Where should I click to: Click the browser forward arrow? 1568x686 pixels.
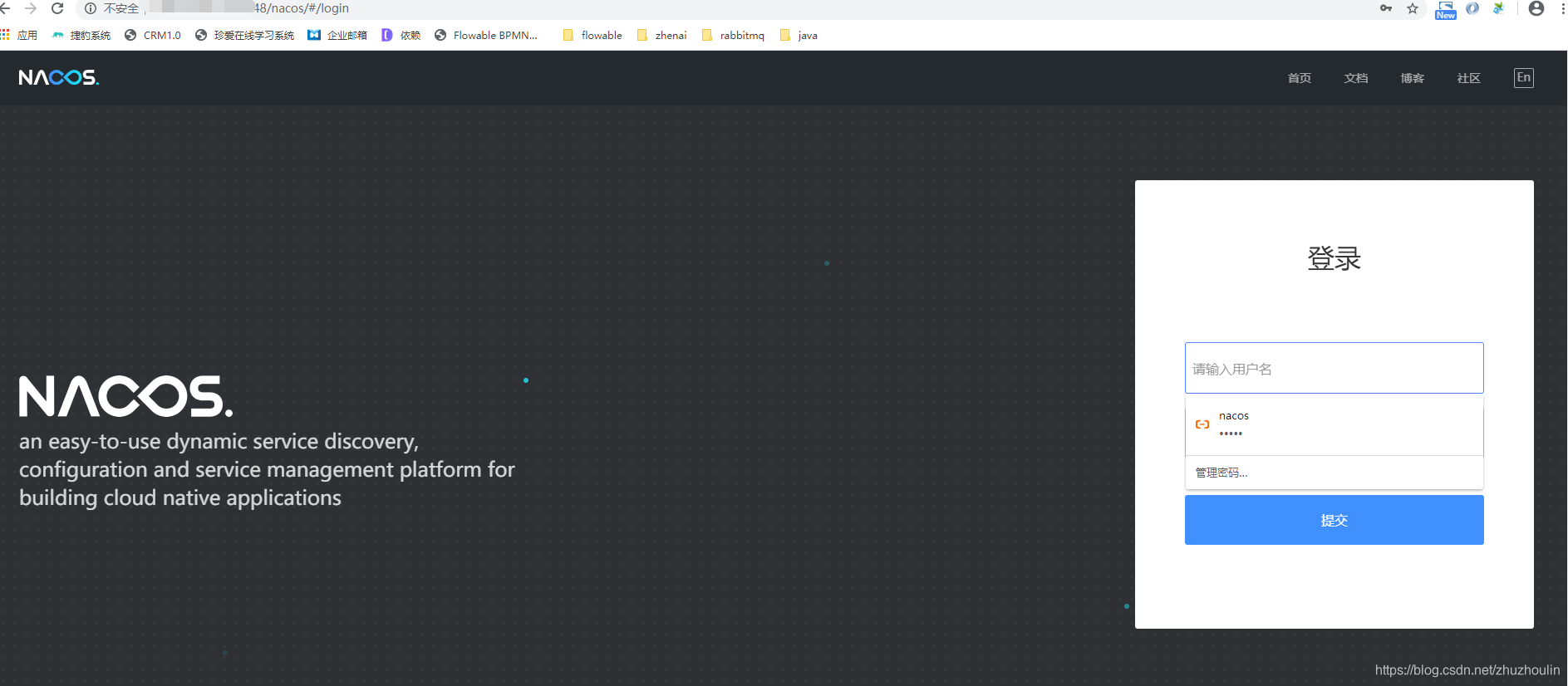pyautogui.click(x=31, y=8)
